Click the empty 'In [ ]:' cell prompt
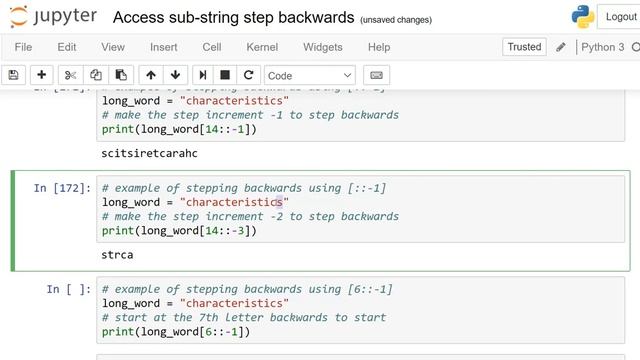The image size is (640, 360). [69, 289]
